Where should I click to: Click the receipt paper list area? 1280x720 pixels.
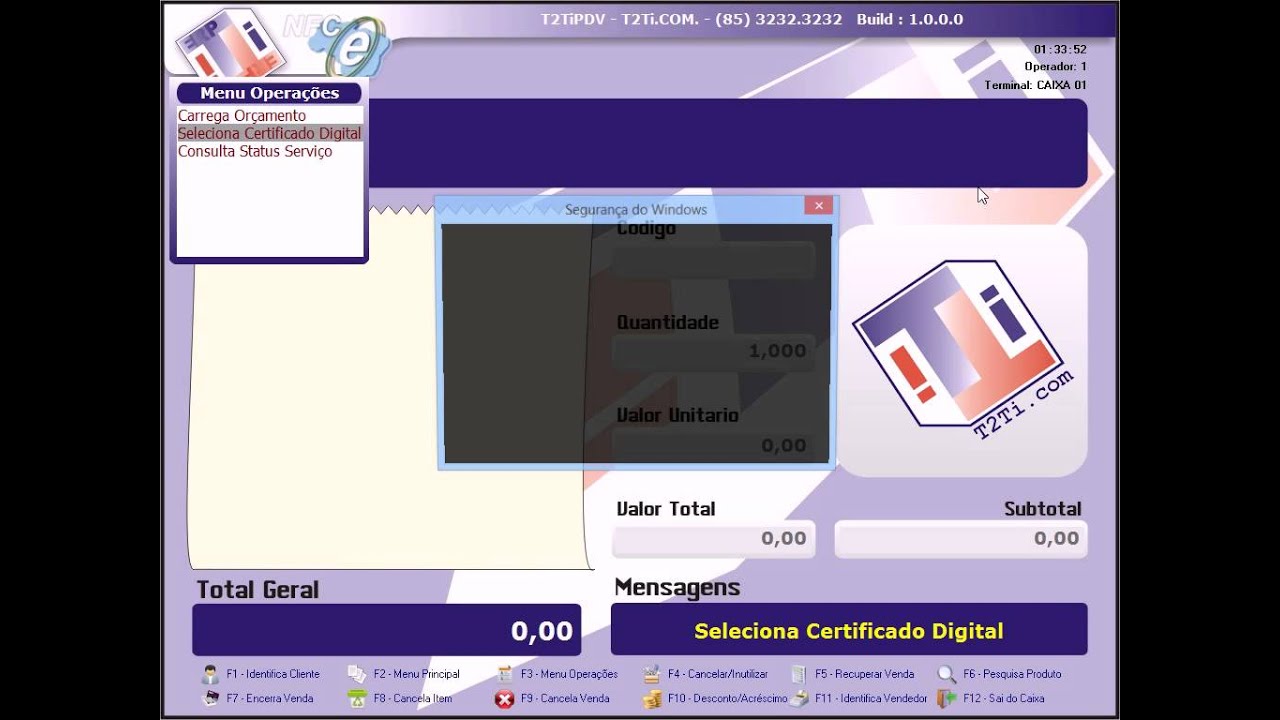click(390, 390)
